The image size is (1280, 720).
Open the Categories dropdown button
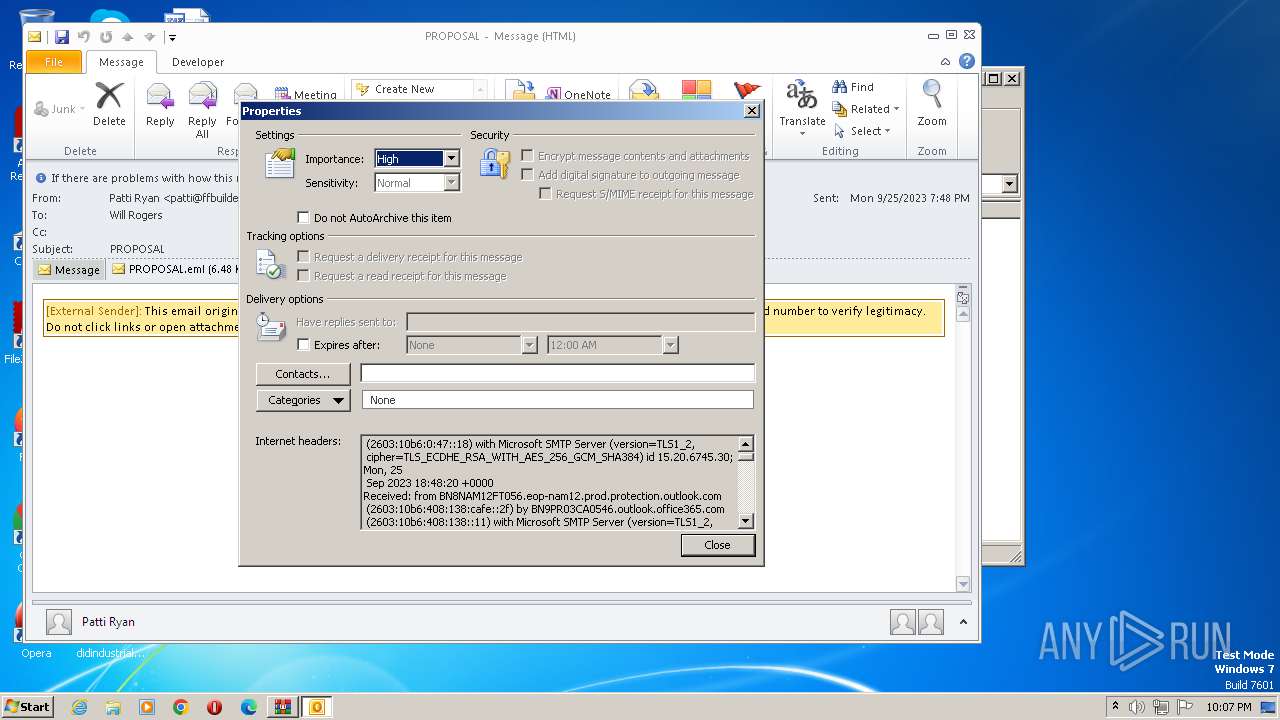coord(303,400)
